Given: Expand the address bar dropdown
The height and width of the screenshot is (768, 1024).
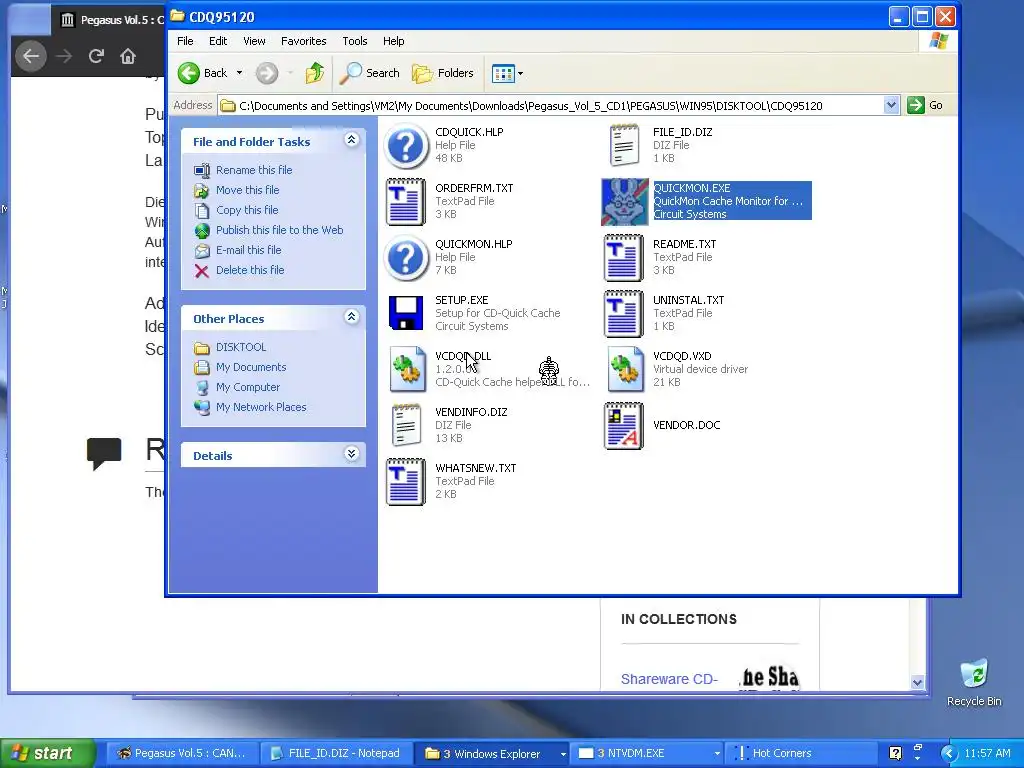Looking at the screenshot, I should [x=891, y=105].
